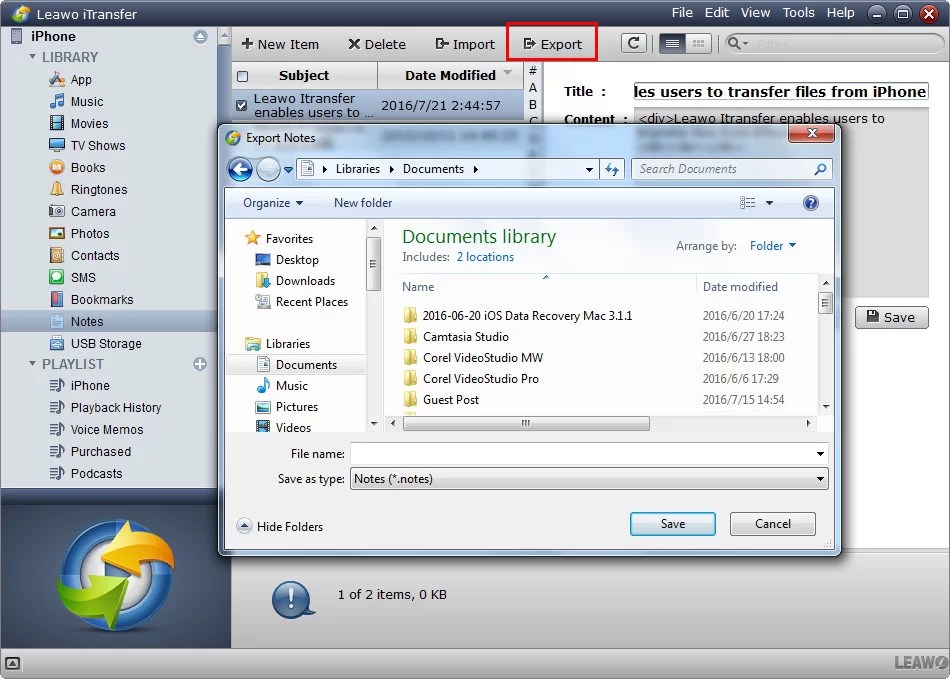Click Save button beside note content

[x=891, y=317]
